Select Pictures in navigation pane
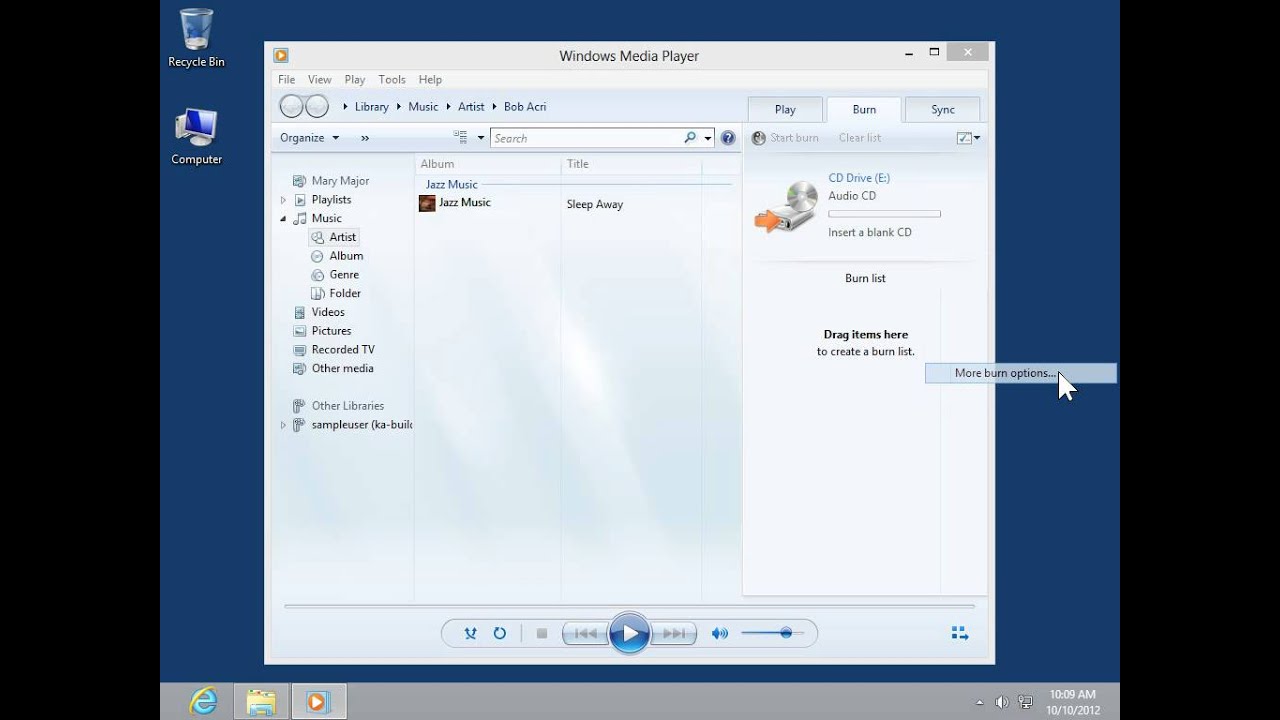 (331, 331)
